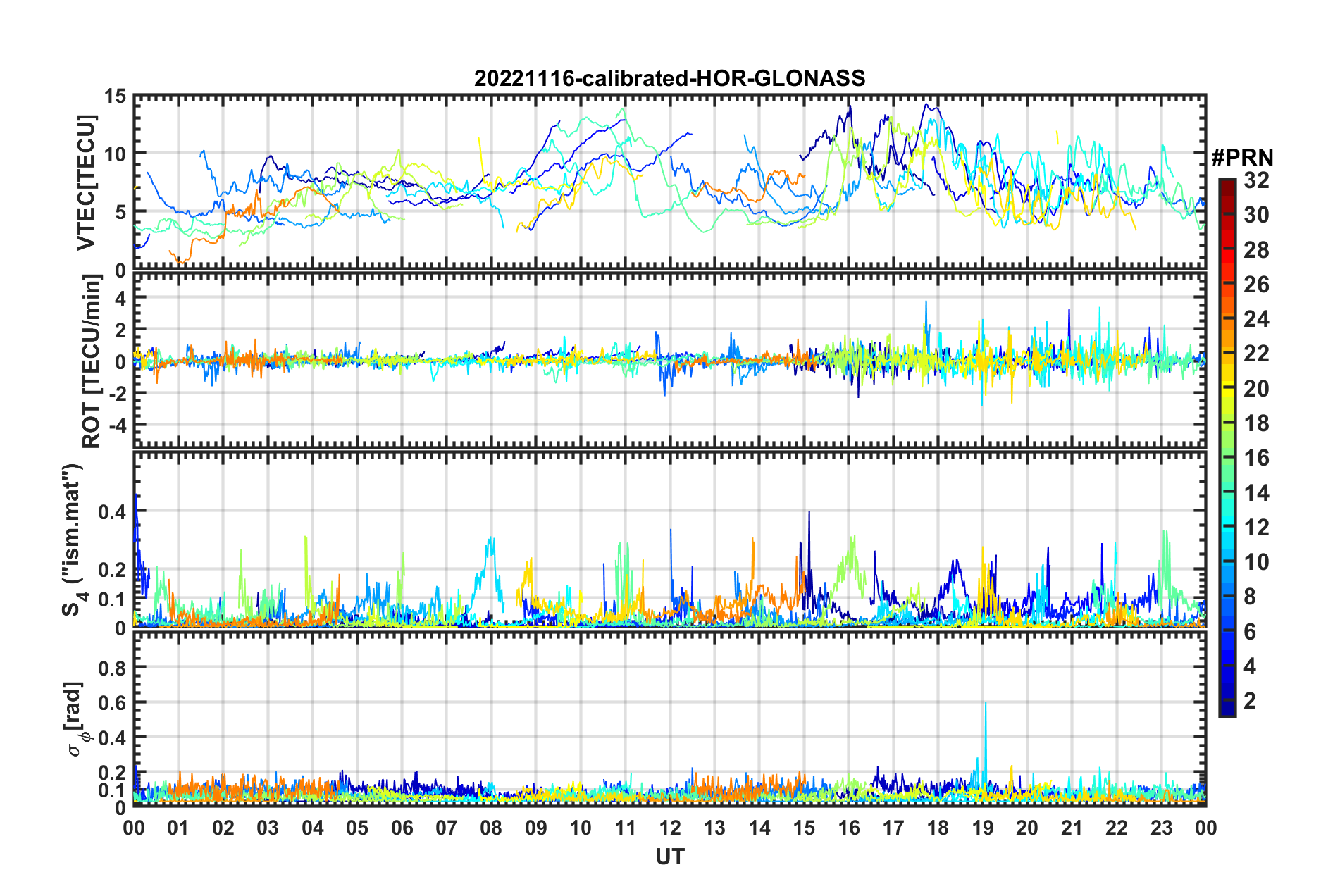This screenshot has height=896, width=1340.
Task: Click the PRN colorbar strip
Action: tap(1227, 447)
